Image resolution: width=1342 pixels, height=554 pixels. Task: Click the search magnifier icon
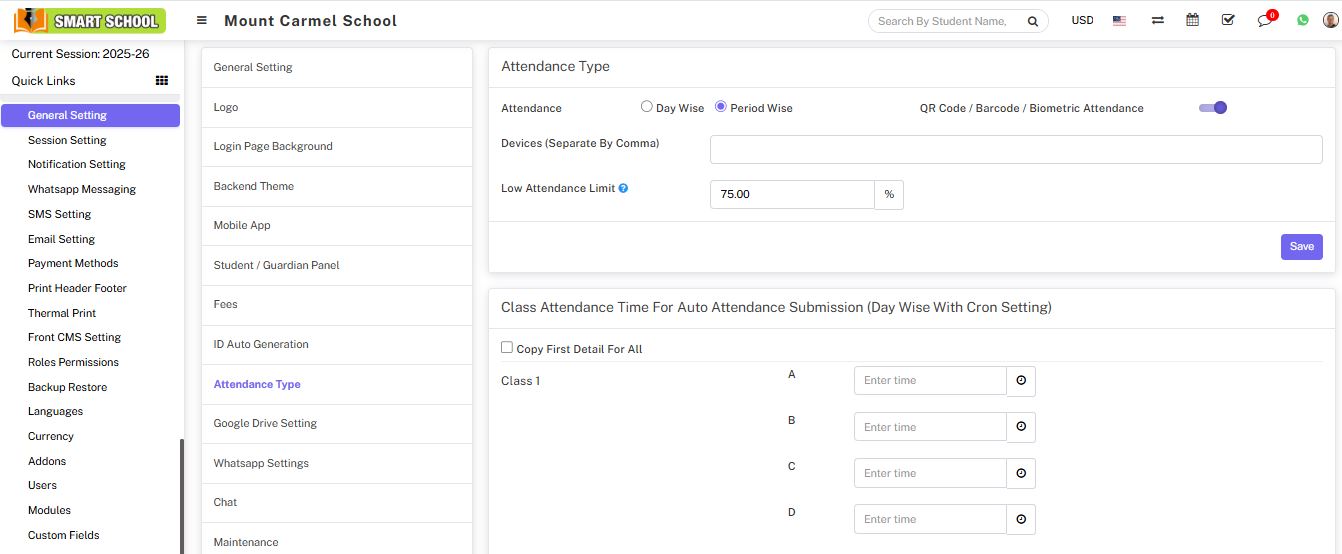coord(1032,21)
